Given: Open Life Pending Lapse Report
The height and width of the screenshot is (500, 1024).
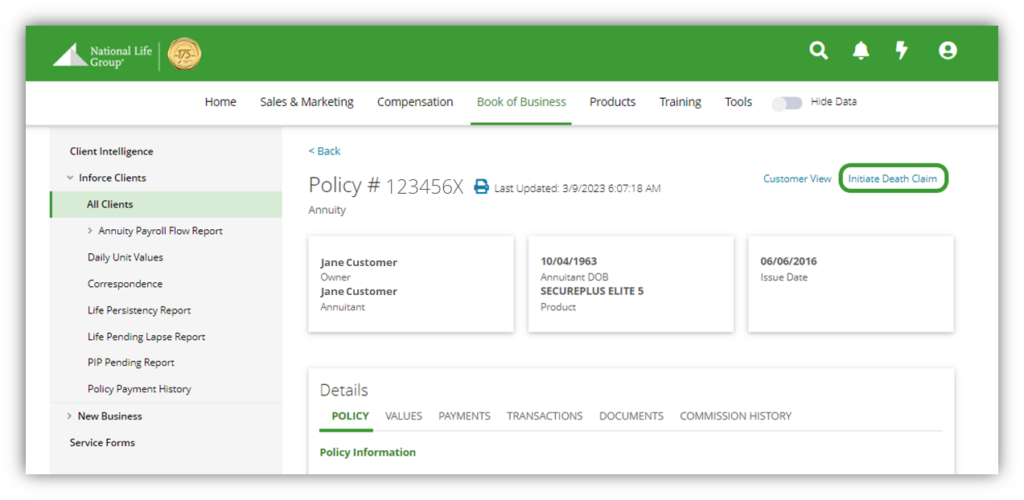Looking at the screenshot, I should point(146,337).
